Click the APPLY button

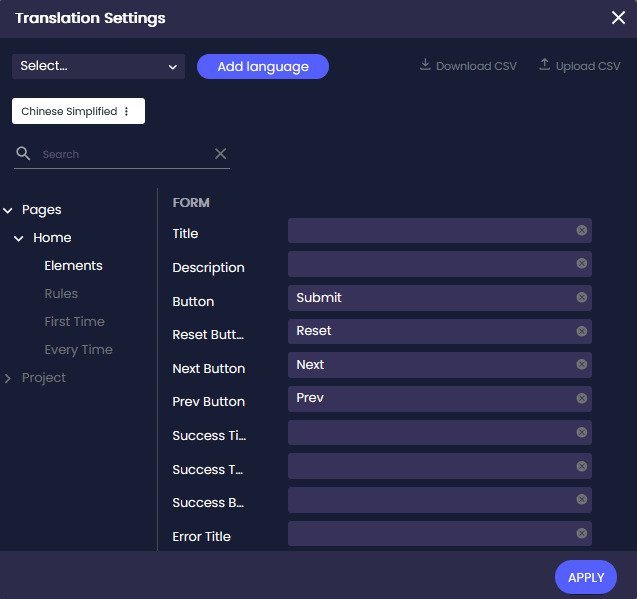tap(585, 577)
